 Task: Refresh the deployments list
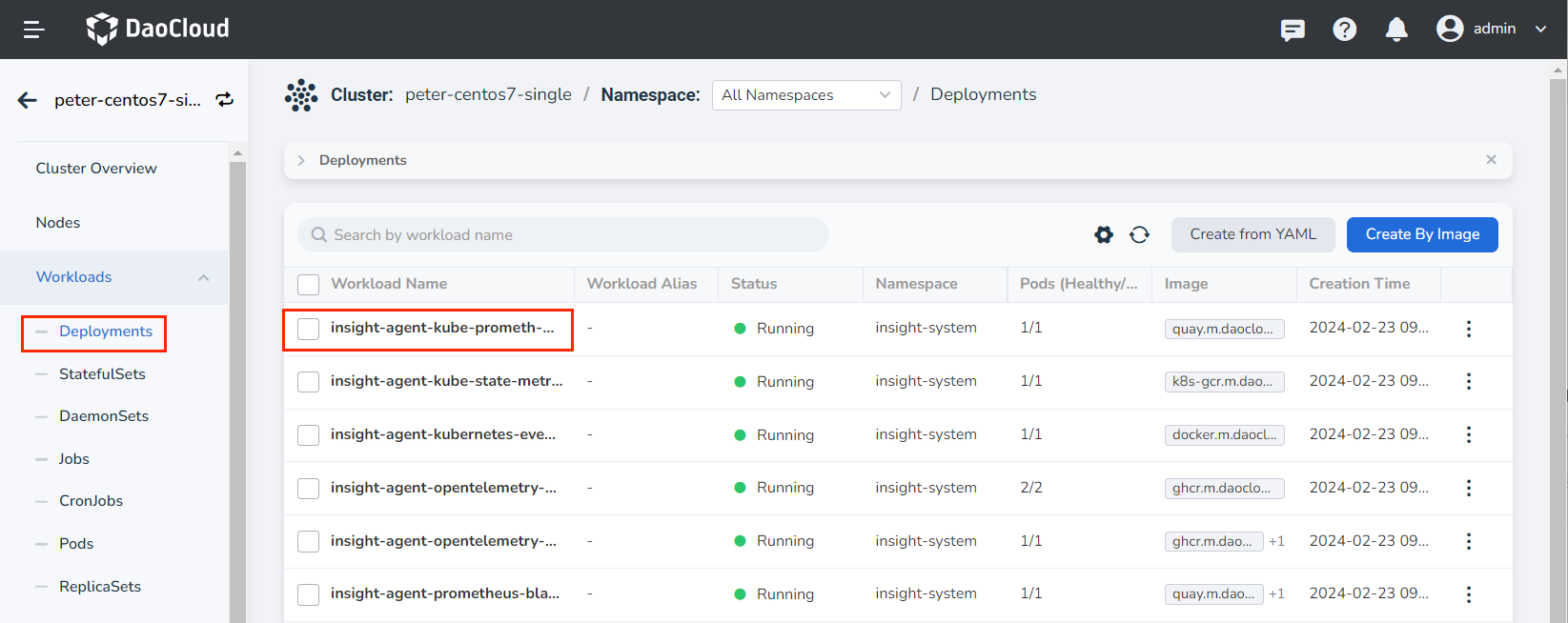click(x=1139, y=234)
